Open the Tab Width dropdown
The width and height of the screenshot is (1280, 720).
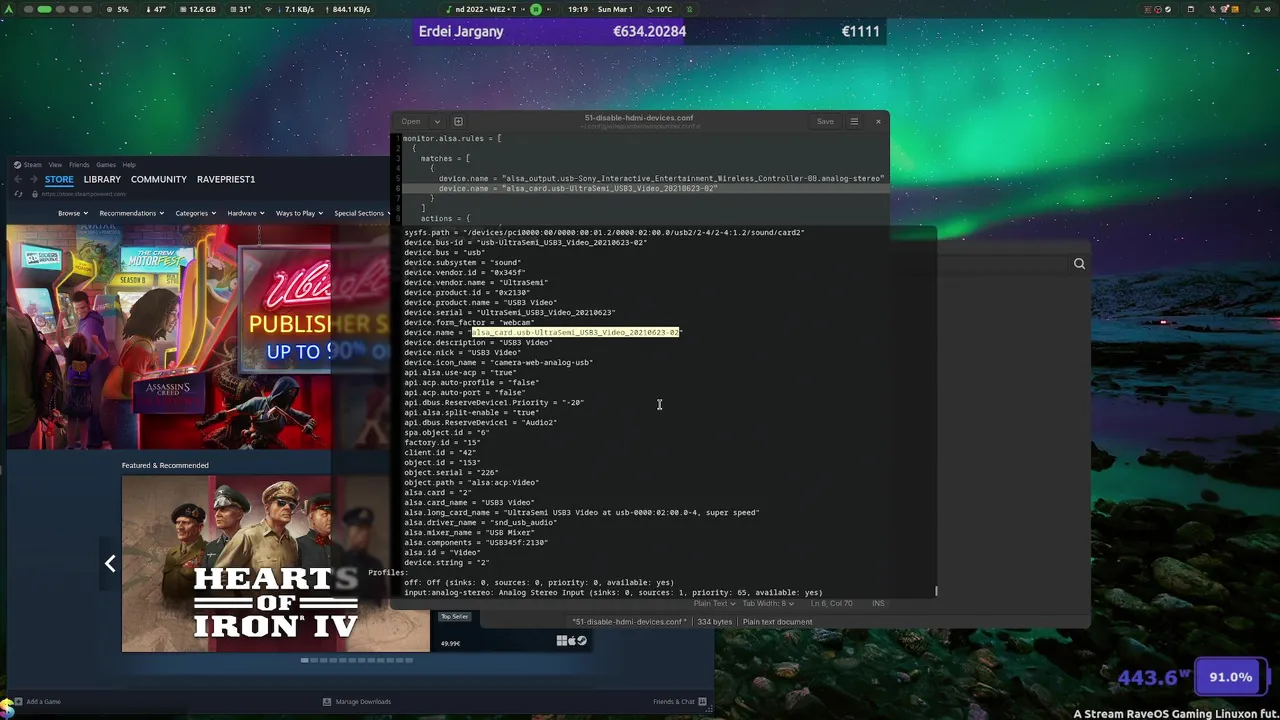768,603
